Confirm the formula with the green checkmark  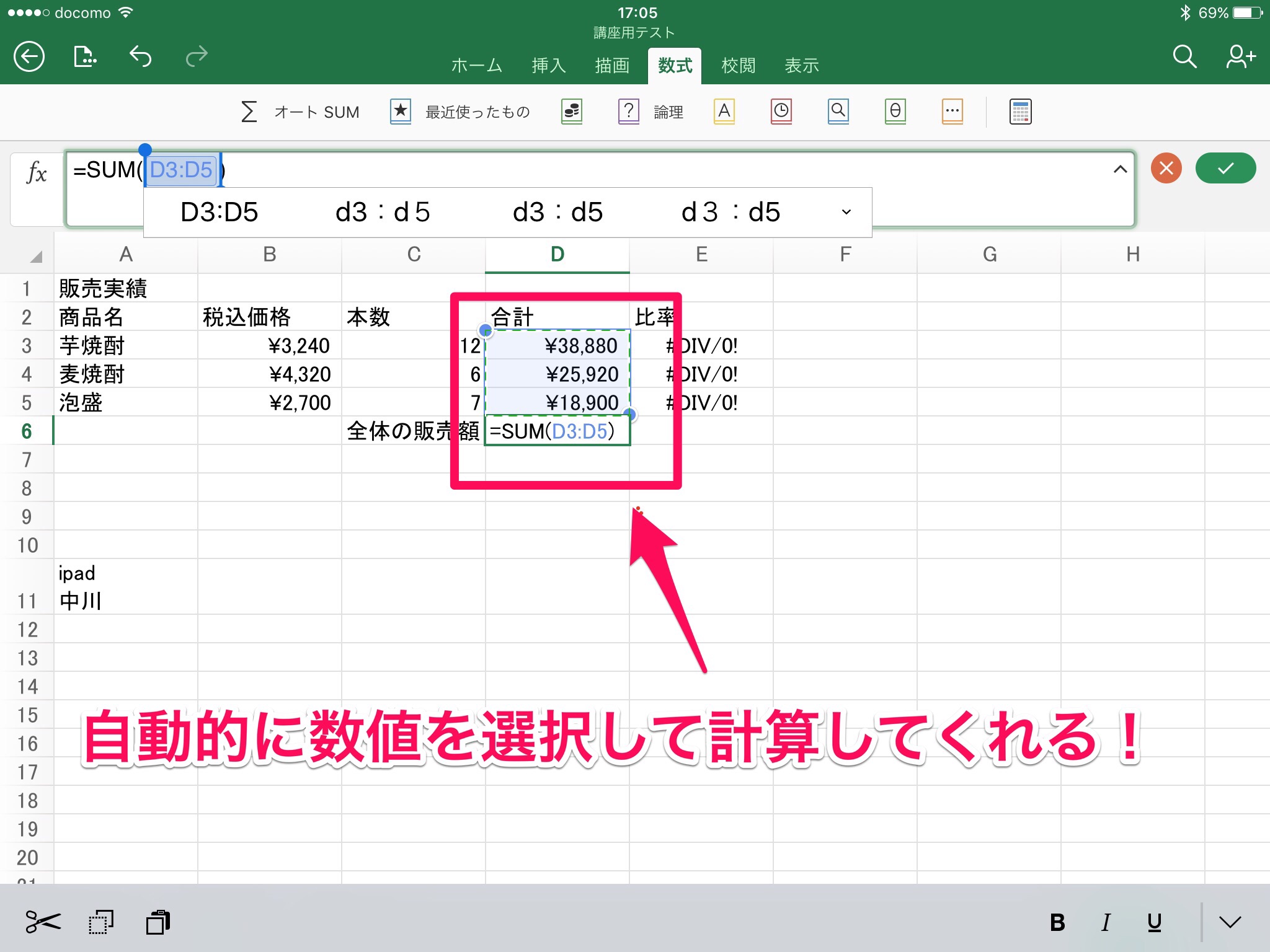pyautogui.click(x=1225, y=169)
